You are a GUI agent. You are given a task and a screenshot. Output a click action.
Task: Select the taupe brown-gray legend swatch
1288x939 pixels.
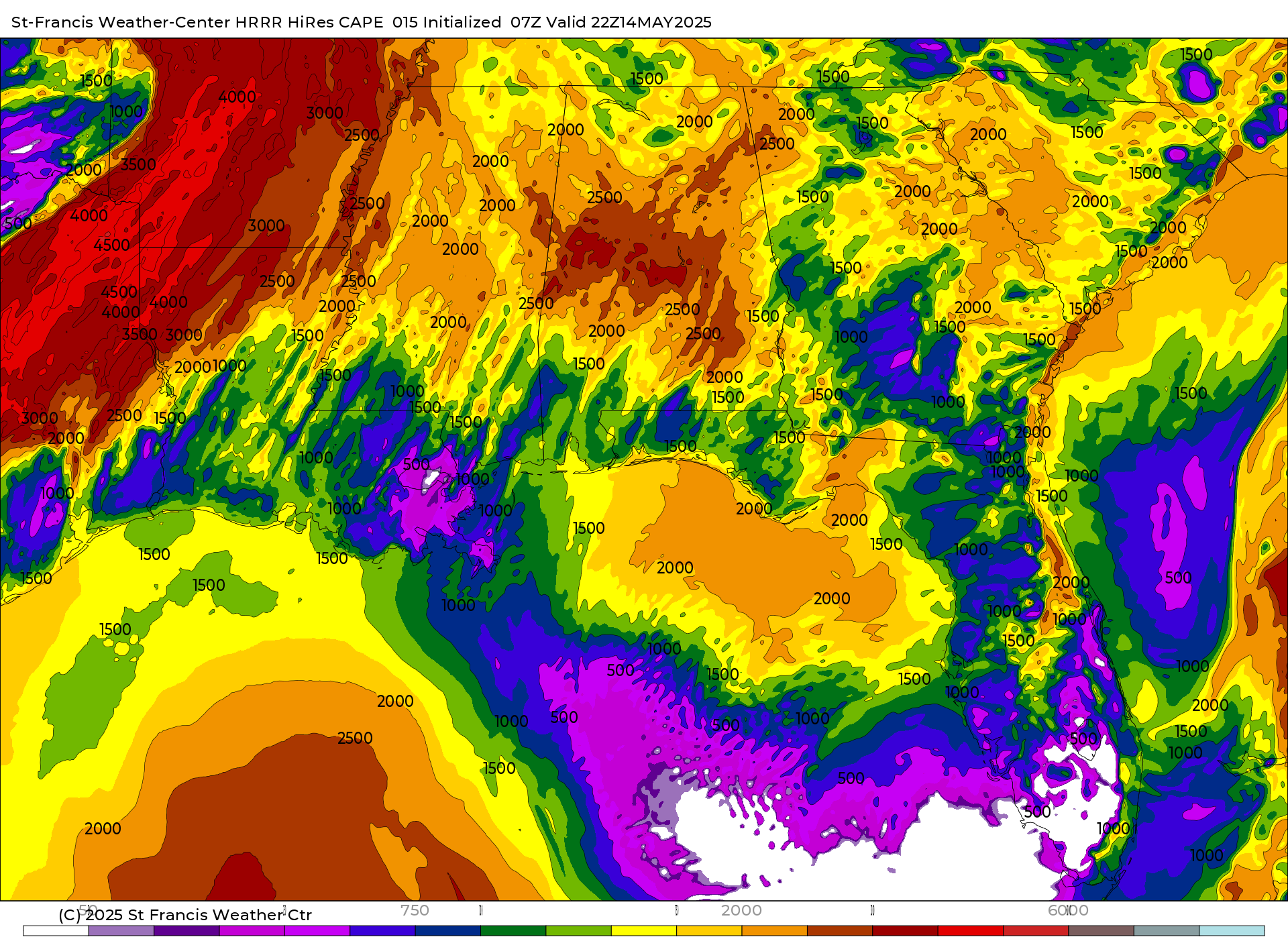click(x=1101, y=931)
